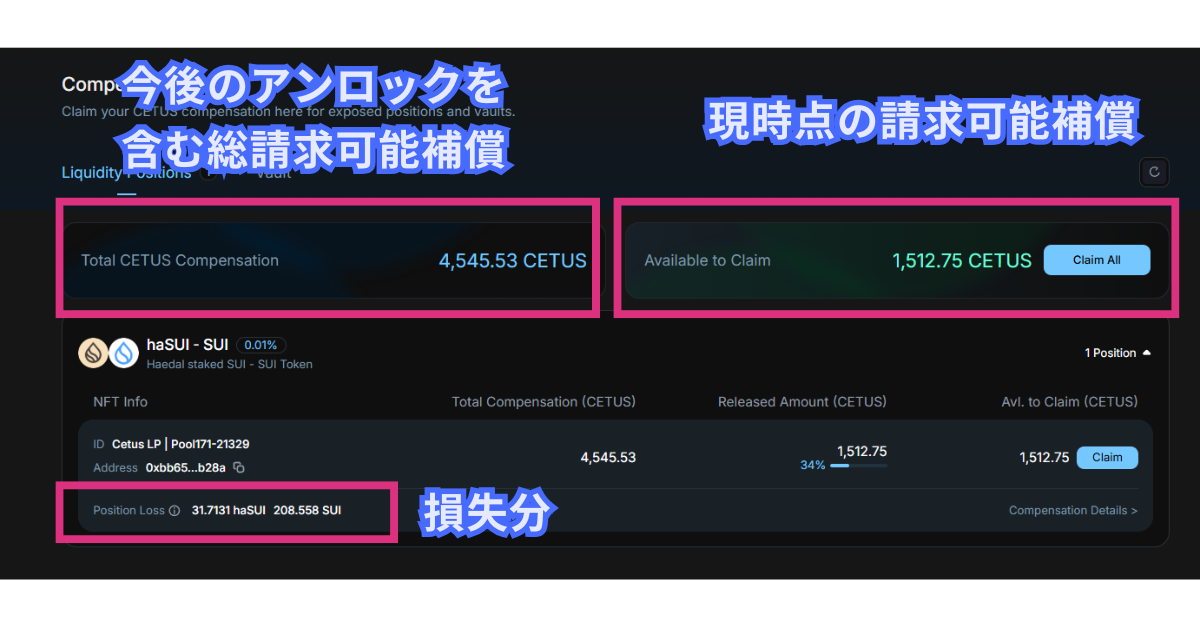Click the refresh icon button

point(1154,172)
